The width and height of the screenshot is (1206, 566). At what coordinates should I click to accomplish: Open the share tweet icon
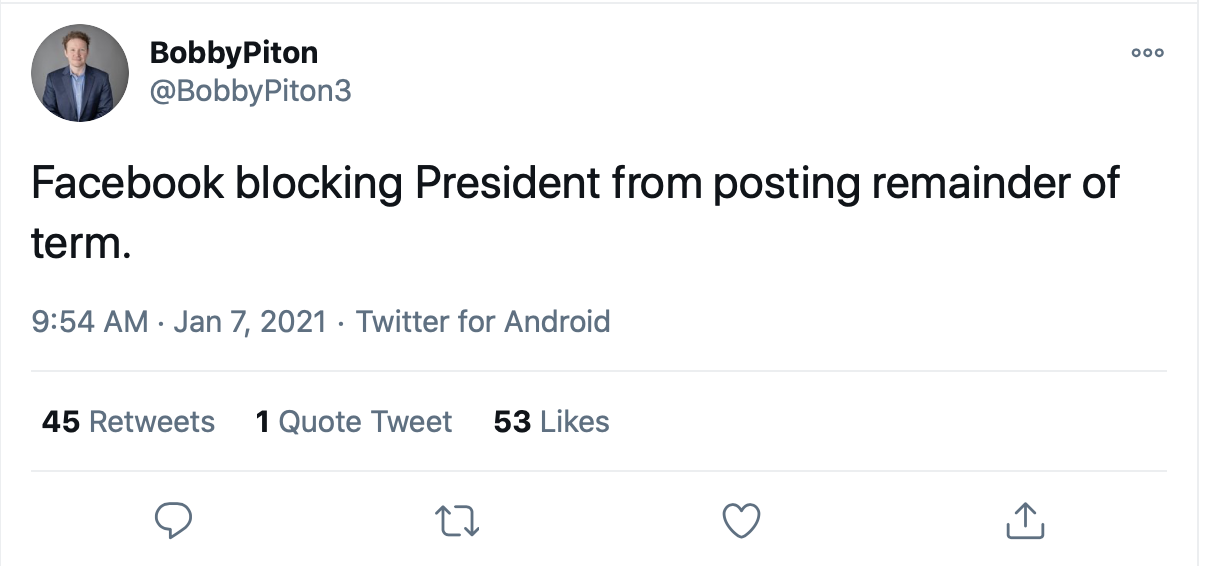(x=1022, y=520)
